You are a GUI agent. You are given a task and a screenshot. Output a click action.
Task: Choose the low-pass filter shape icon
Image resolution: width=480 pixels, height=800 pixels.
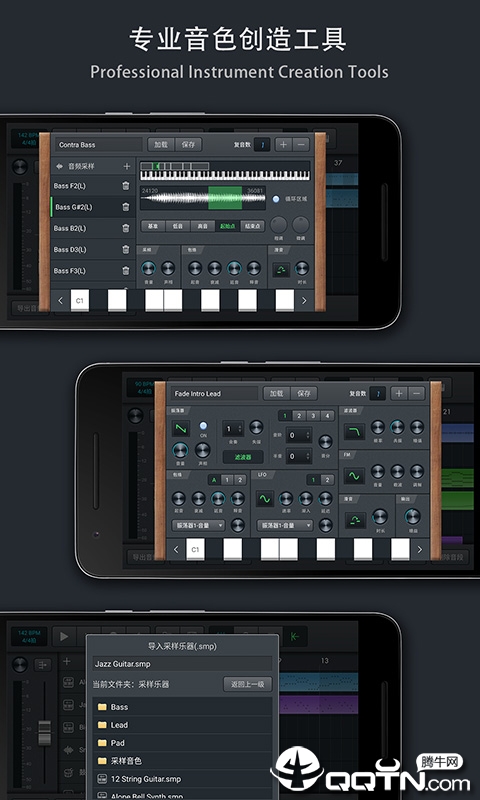point(353,432)
